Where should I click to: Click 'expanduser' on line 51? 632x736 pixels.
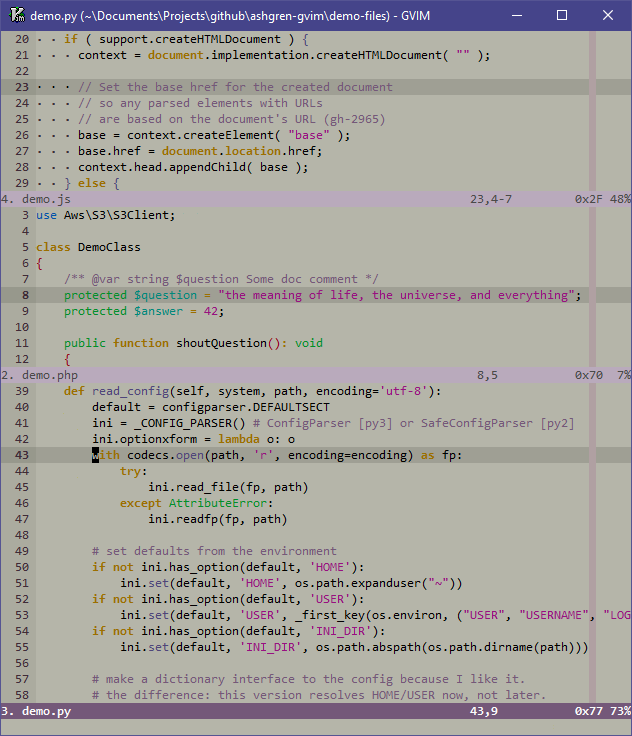386,583
